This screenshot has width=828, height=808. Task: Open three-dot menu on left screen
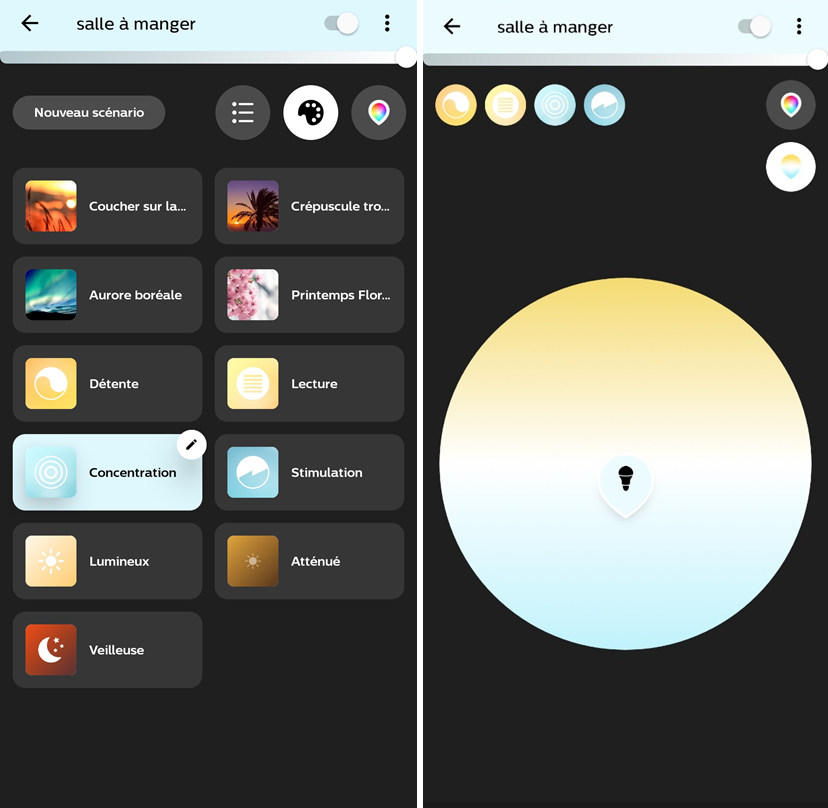[387, 23]
